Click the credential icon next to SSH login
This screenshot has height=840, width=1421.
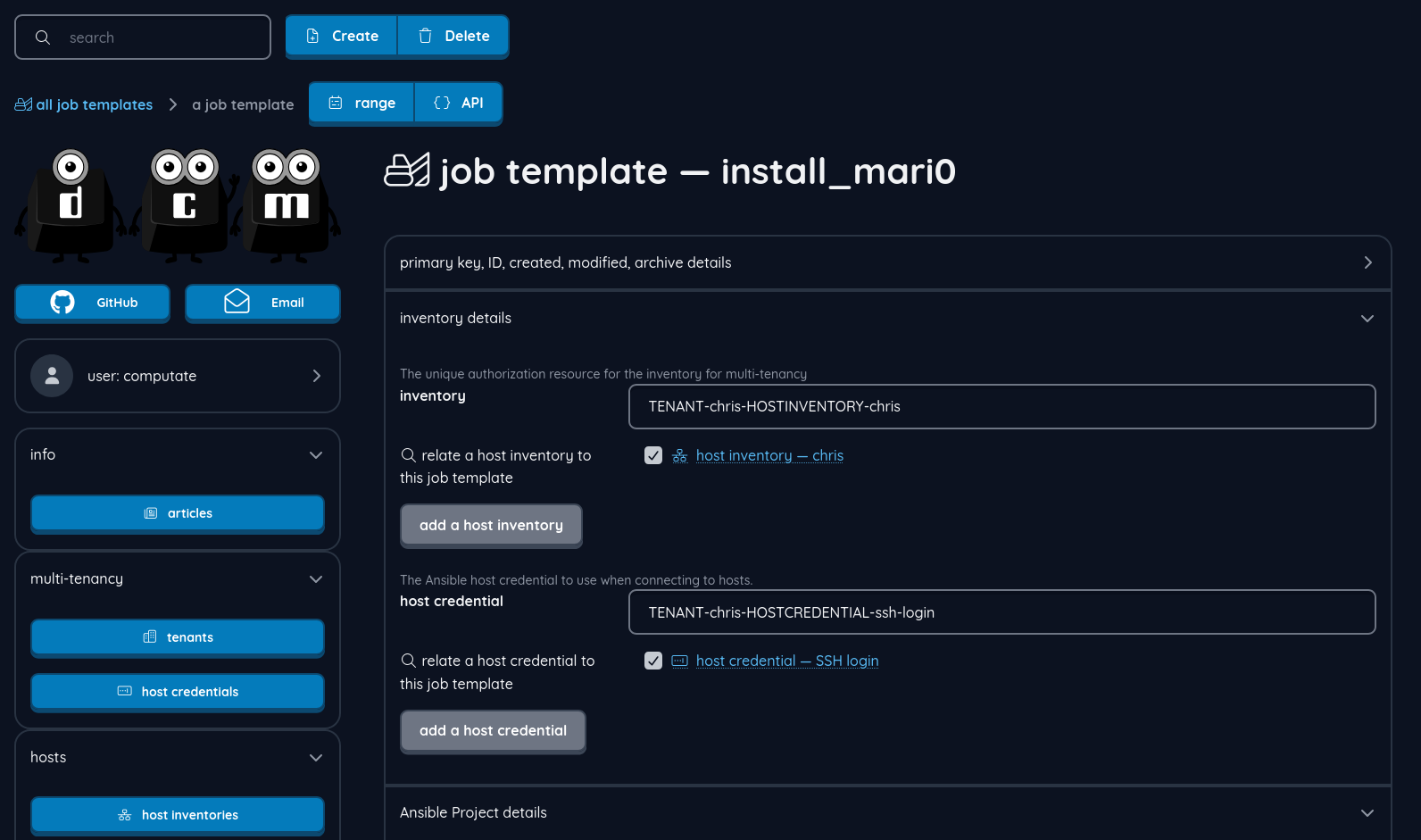680,661
